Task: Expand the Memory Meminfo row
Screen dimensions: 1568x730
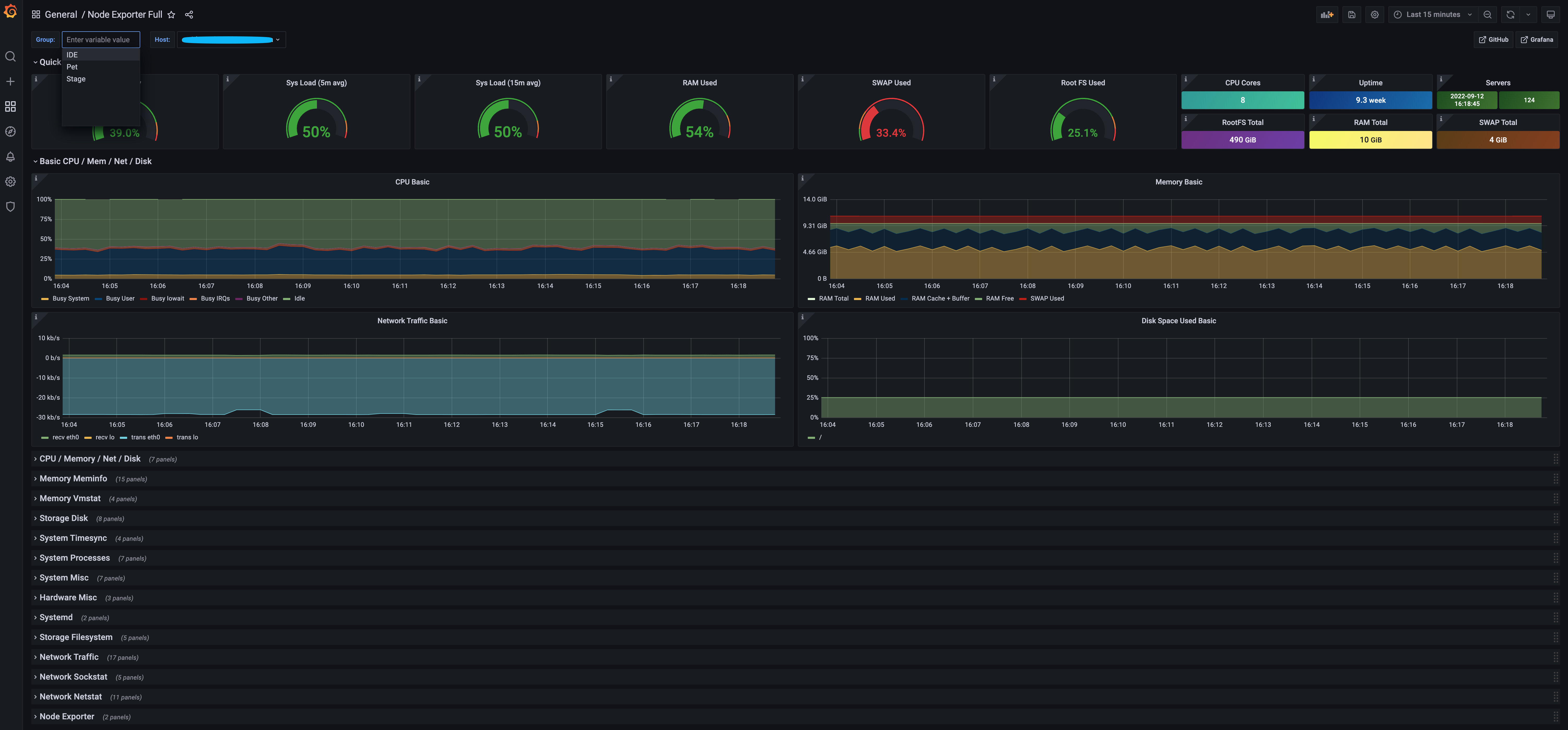Action: click(x=73, y=479)
